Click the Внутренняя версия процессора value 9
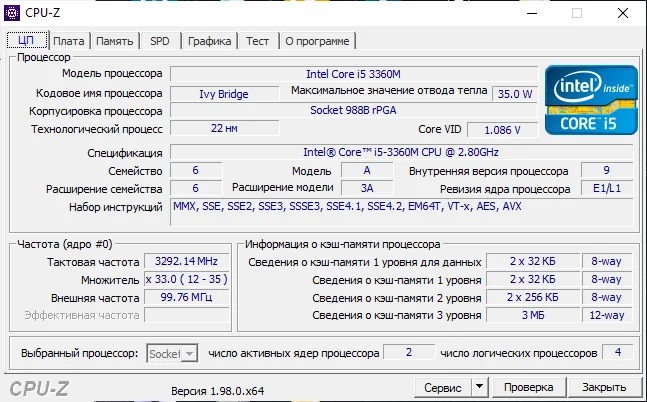647x402 pixels. click(x=607, y=170)
